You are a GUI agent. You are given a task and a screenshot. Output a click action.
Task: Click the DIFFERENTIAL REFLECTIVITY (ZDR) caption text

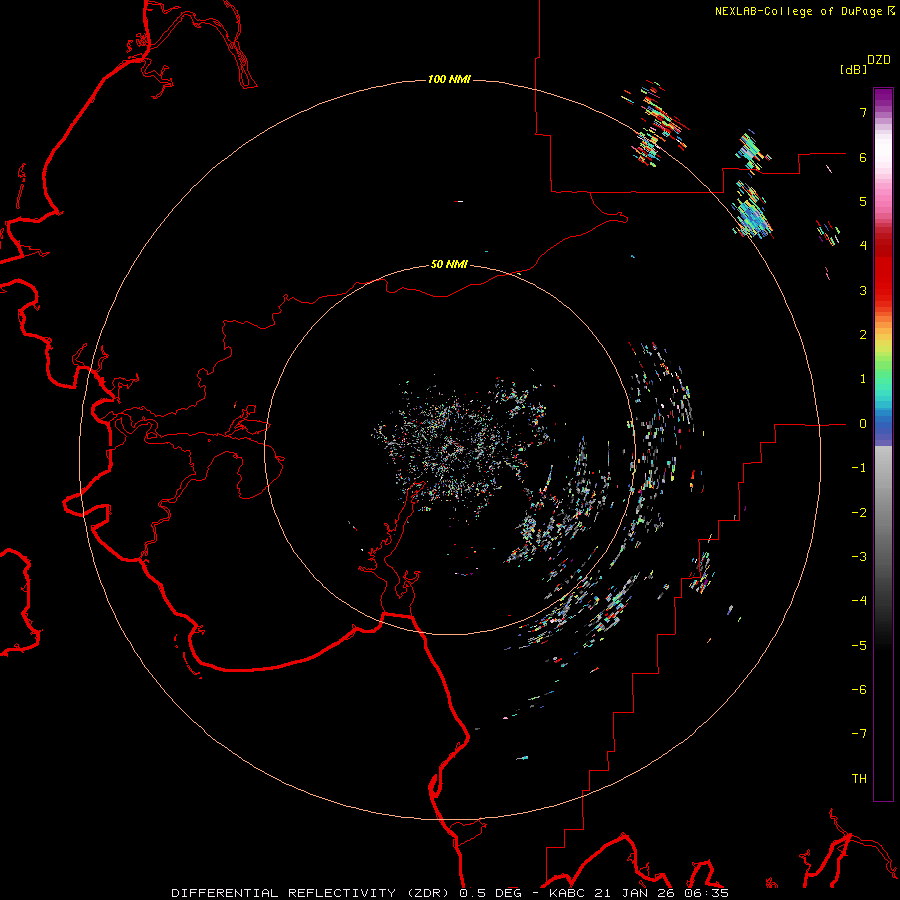click(x=311, y=893)
